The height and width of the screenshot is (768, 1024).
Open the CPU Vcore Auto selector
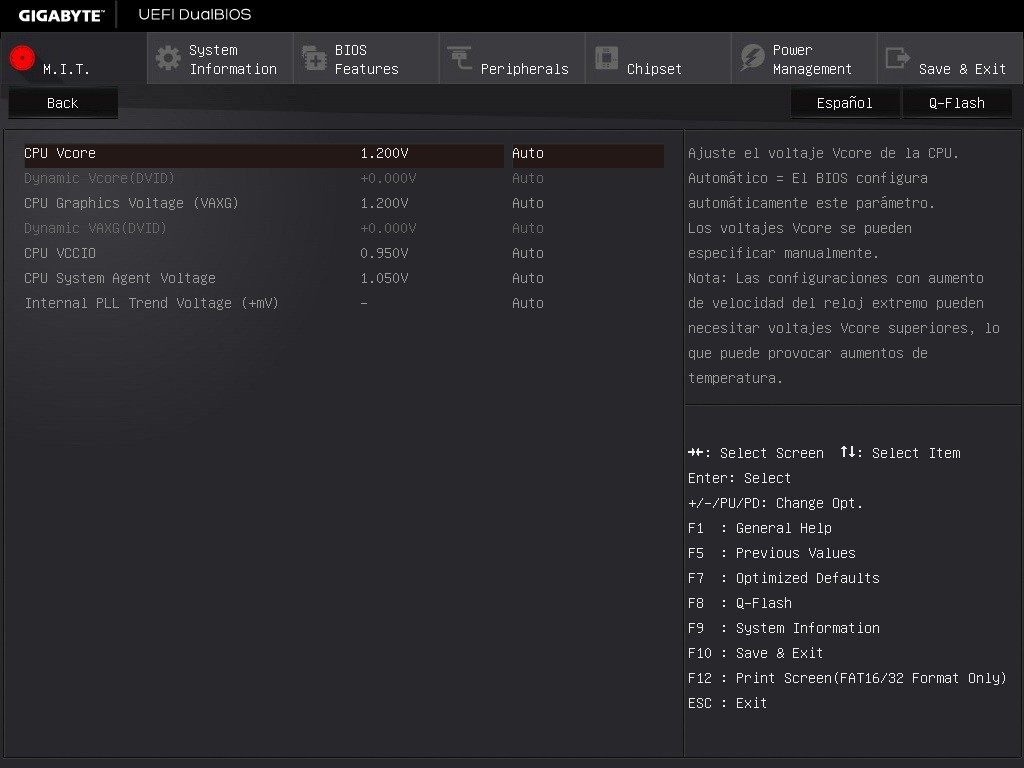[x=528, y=153]
